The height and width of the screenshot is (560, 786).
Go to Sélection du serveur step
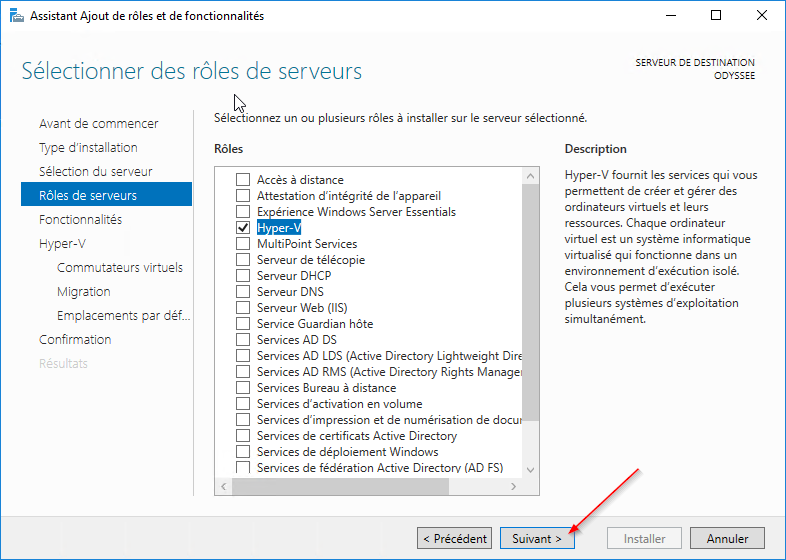pos(95,171)
